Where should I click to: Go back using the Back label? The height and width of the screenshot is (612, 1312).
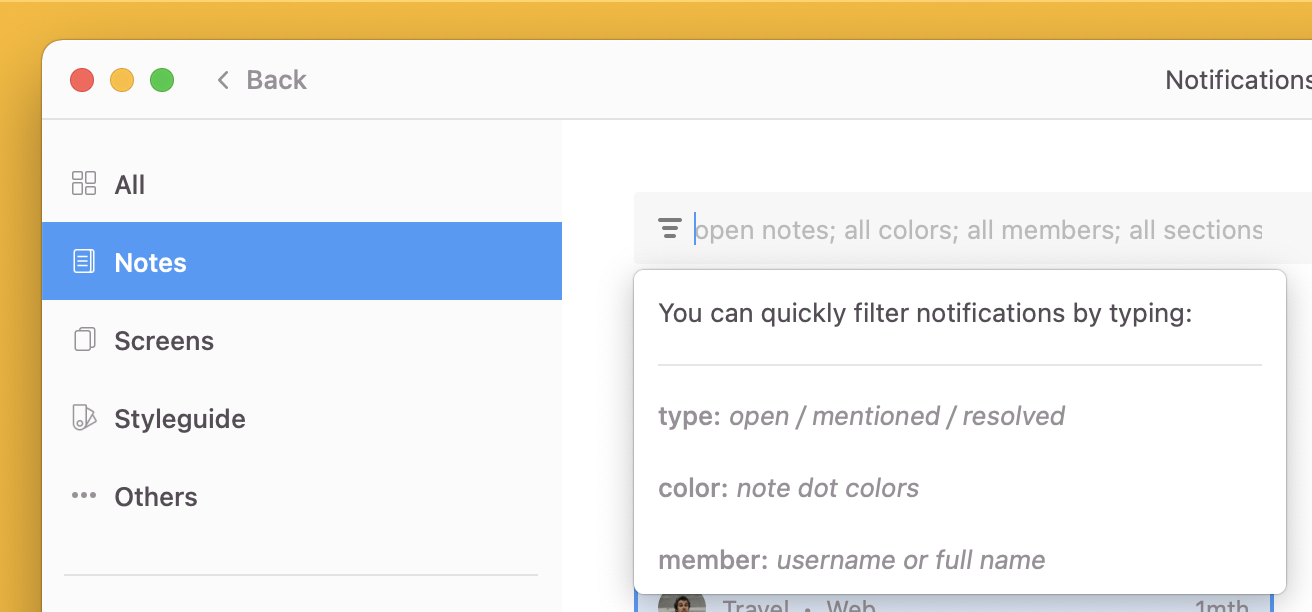click(x=276, y=80)
